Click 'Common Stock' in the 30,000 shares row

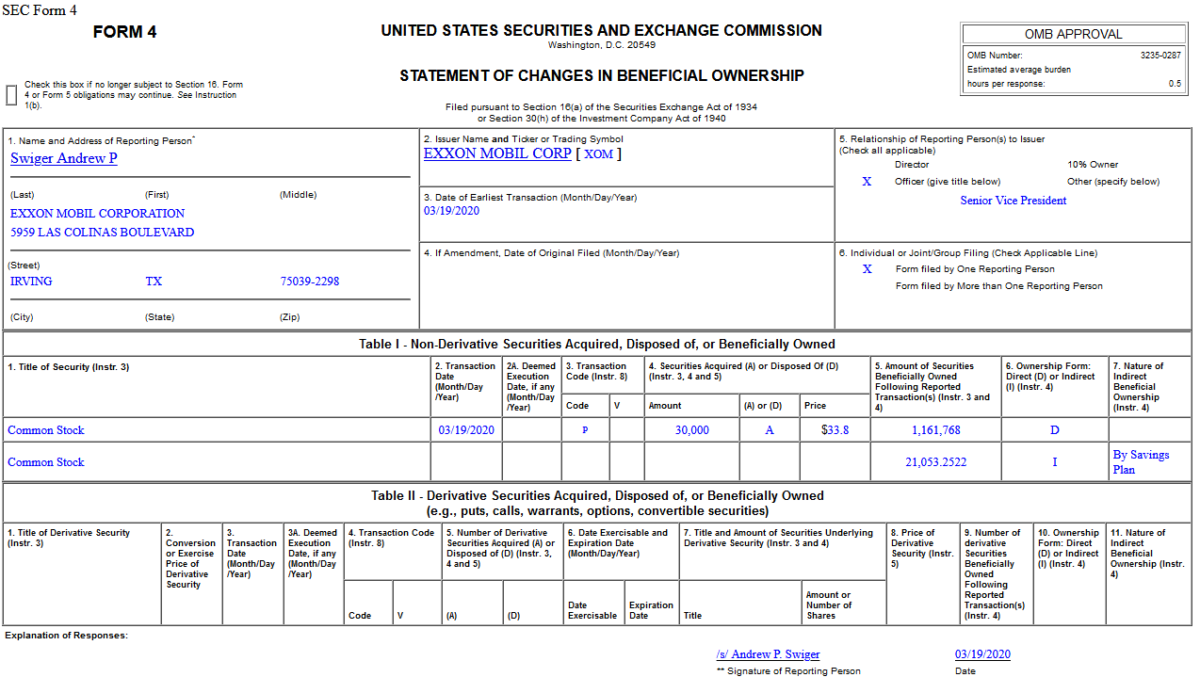click(x=46, y=430)
